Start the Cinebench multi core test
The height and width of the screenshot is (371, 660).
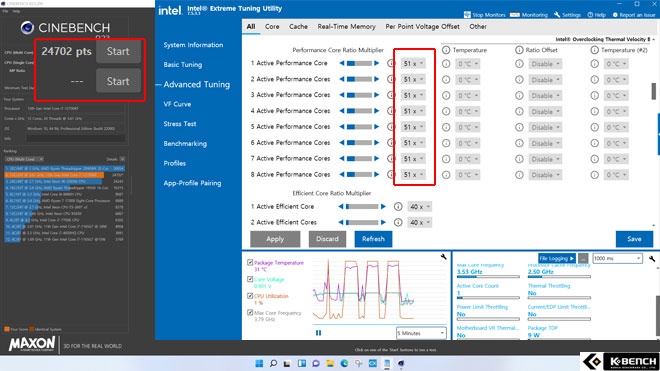[118, 51]
